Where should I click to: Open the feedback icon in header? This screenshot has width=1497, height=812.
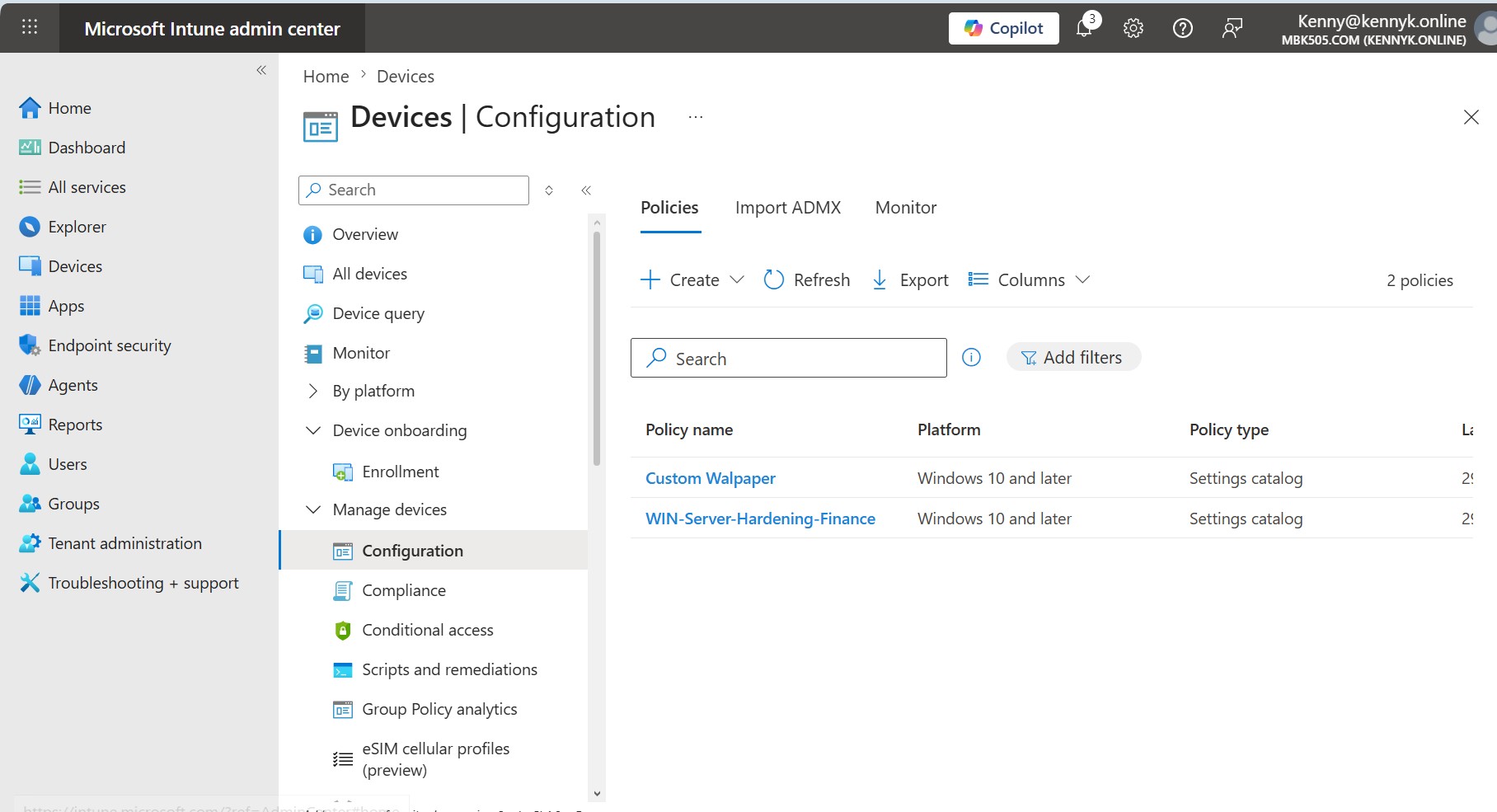[1232, 28]
